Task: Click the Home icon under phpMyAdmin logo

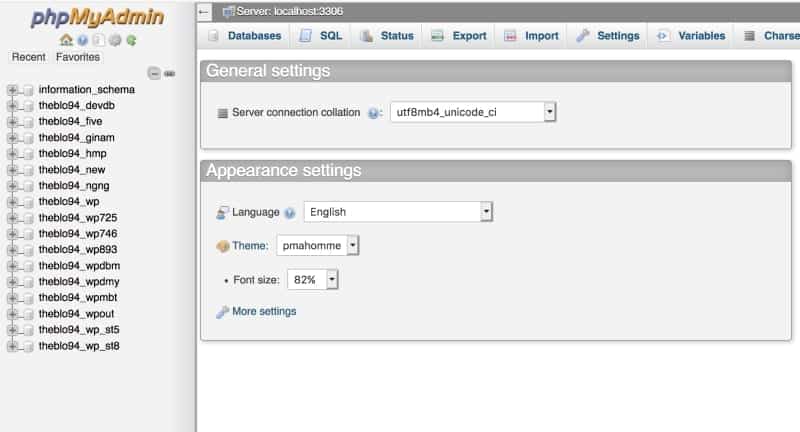Action: [x=66, y=40]
